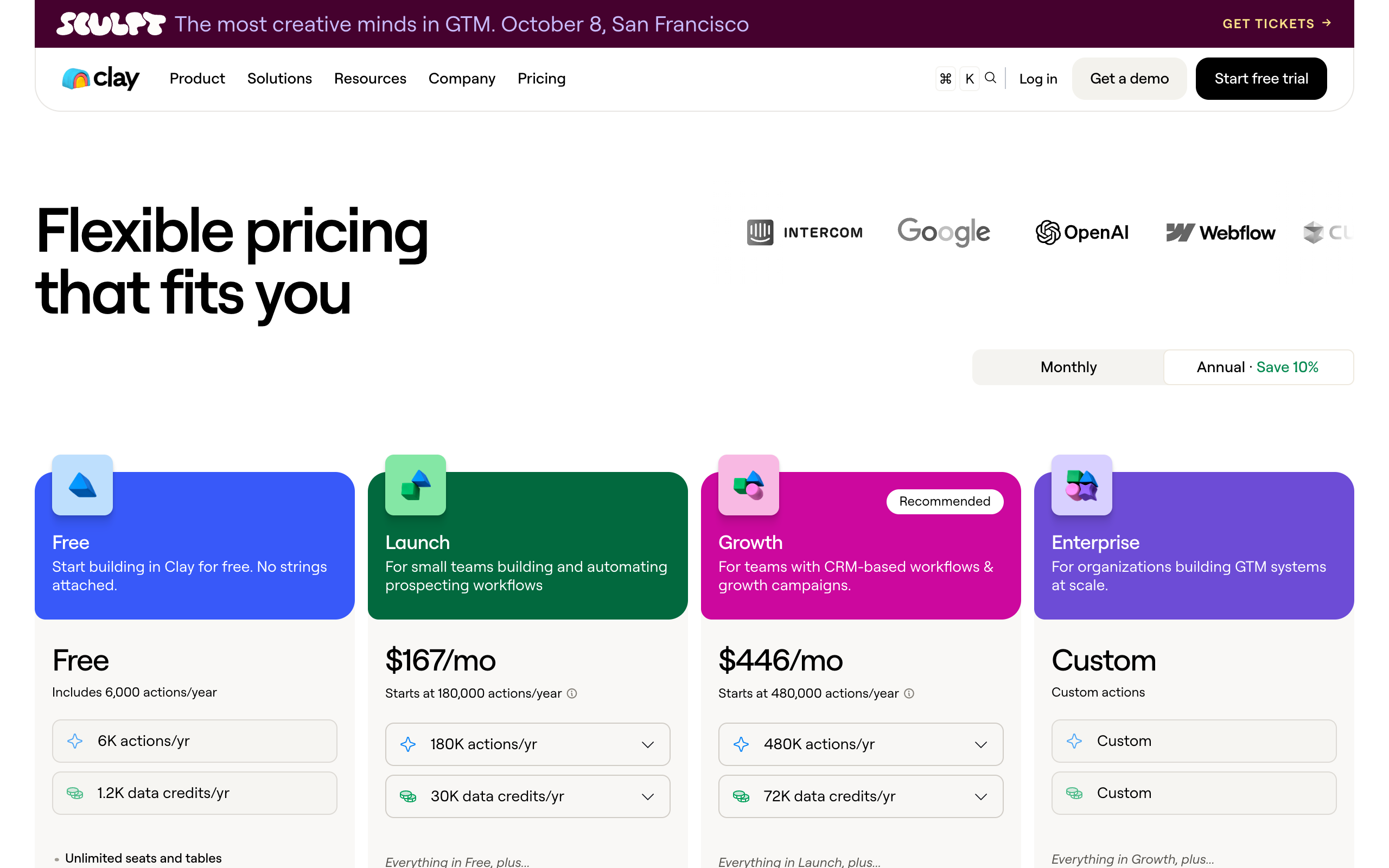
Task: Open the Solutions menu
Action: tap(279, 79)
